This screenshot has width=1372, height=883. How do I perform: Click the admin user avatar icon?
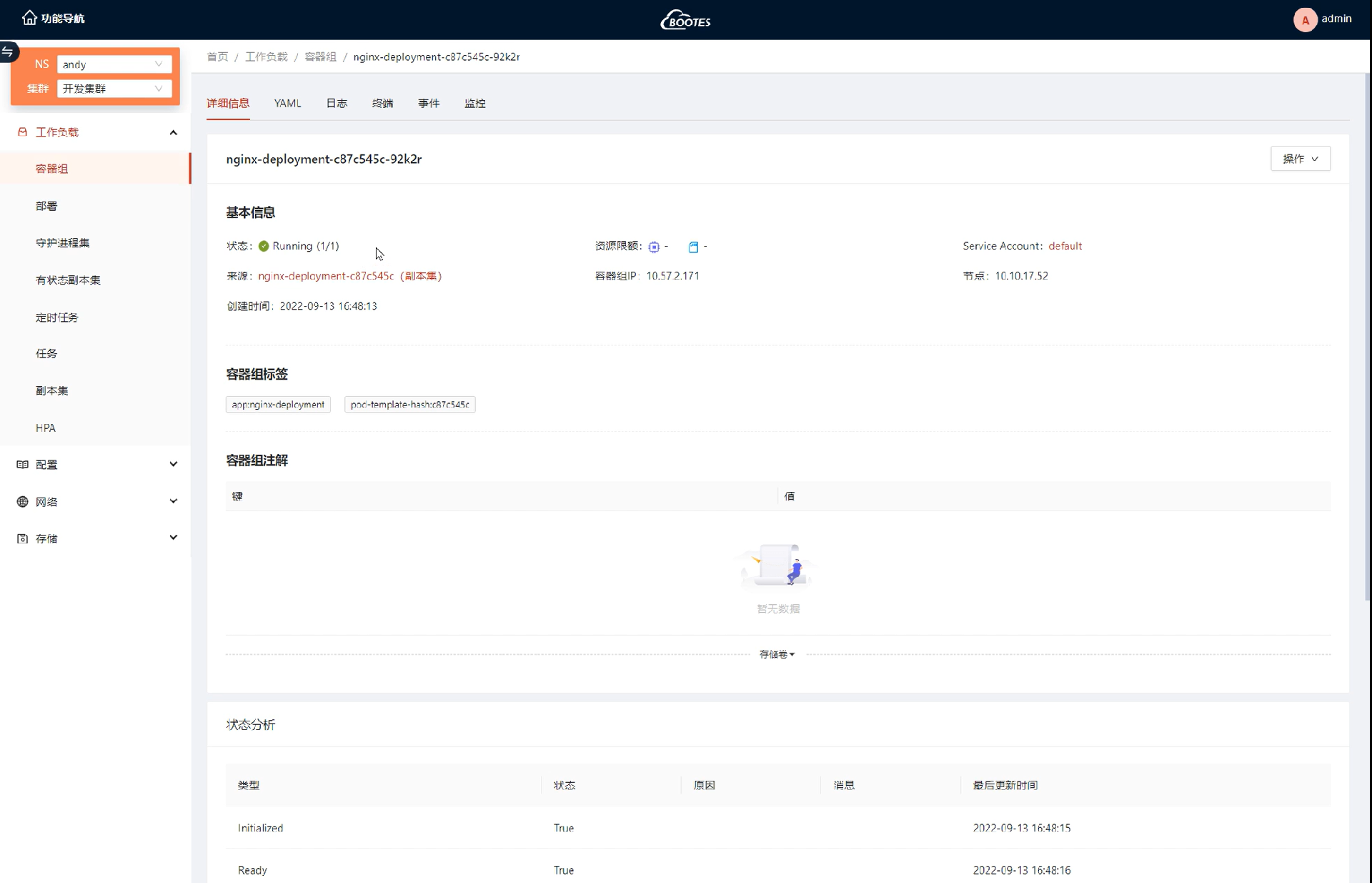pyautogui.click(x=1305, y=19)
